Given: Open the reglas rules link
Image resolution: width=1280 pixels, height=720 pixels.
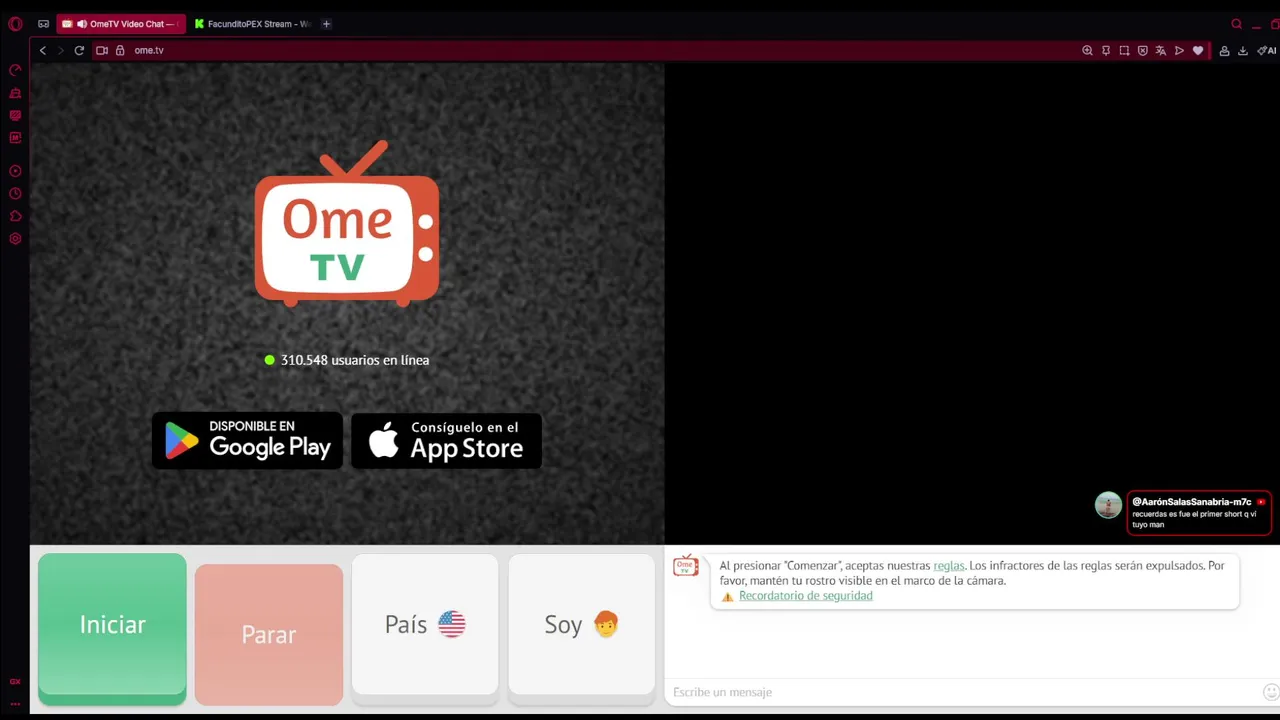Looking at the screenshot, I should (949, 566).
